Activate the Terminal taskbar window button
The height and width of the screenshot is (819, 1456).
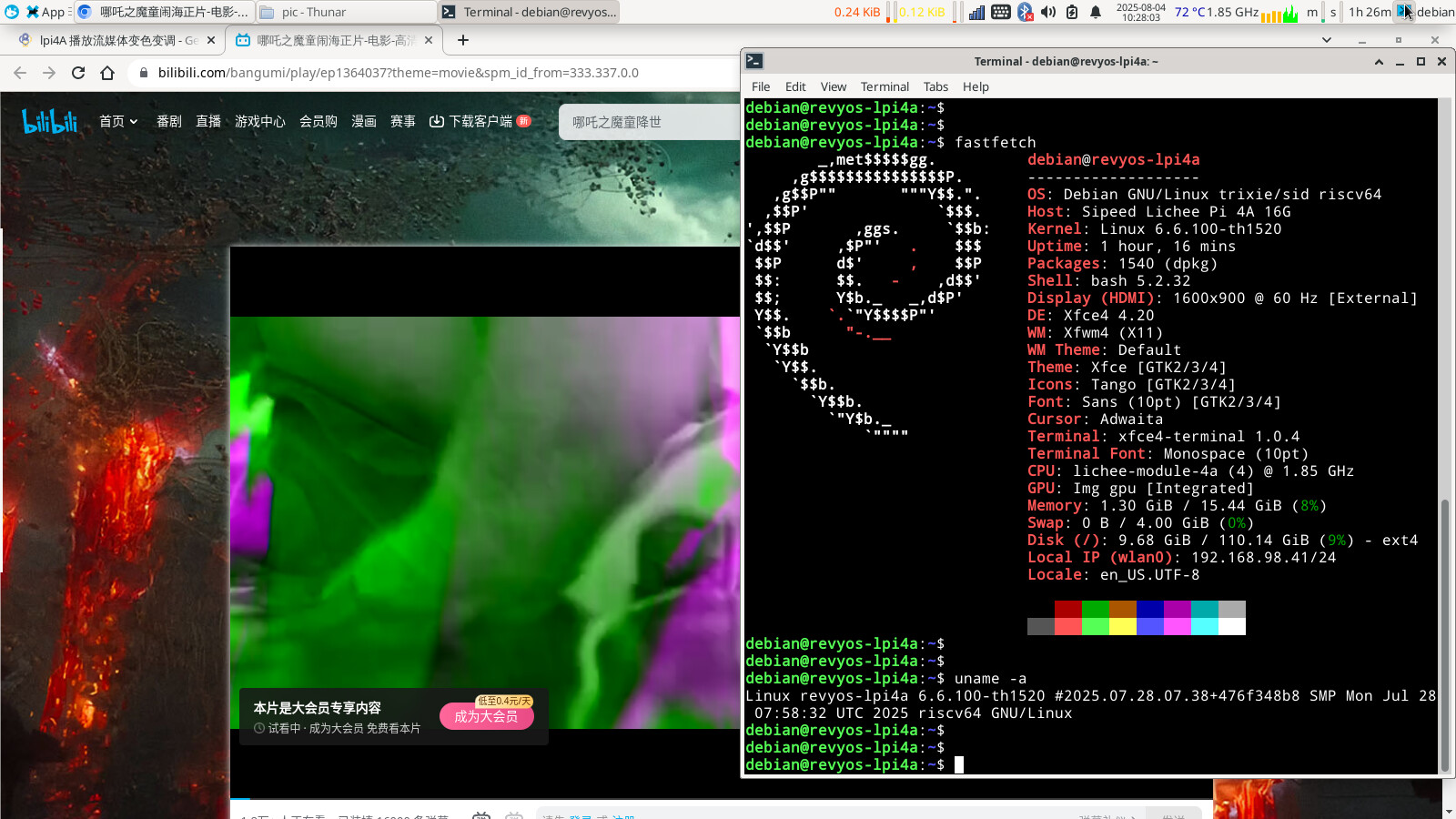click(529, 12)
